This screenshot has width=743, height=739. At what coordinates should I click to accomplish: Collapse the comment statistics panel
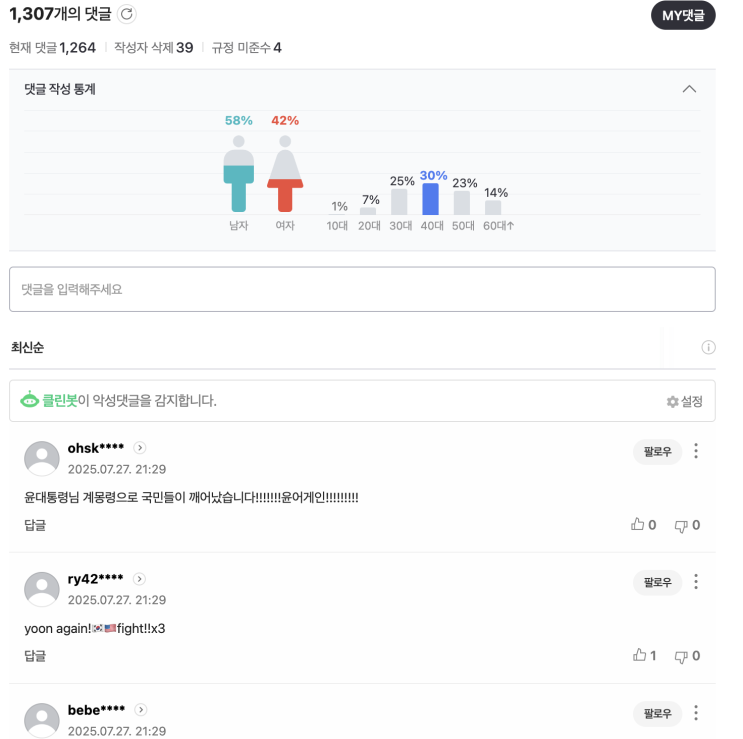point(689,89)
